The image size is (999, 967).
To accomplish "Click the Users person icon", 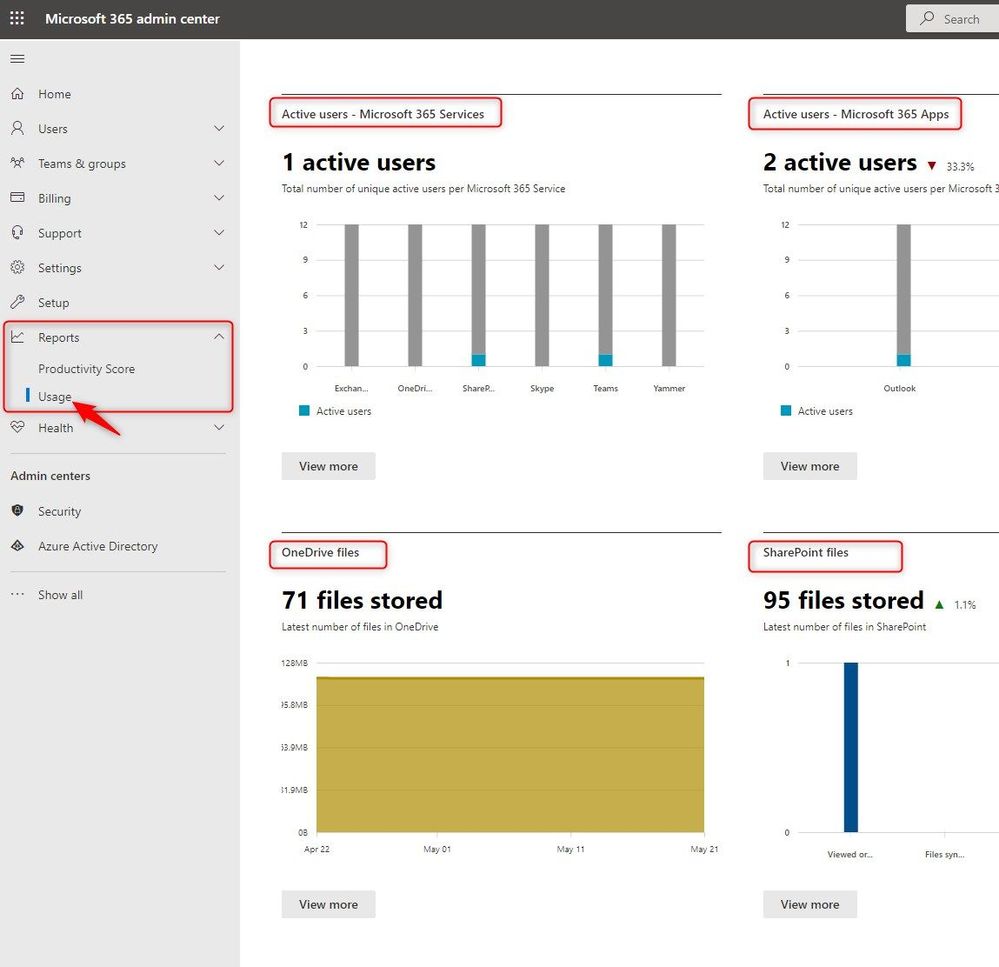I will (18, 129).
